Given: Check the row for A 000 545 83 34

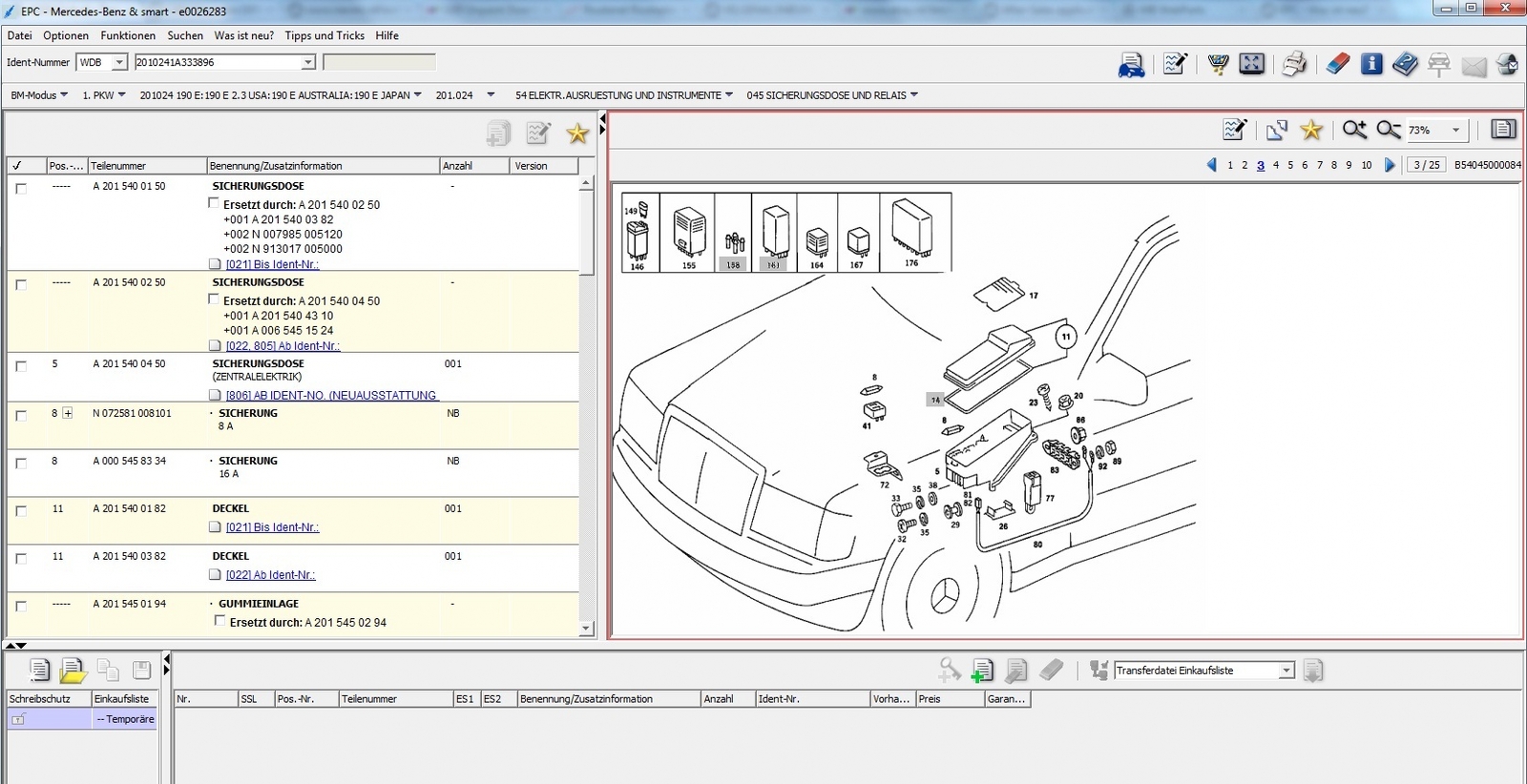Looking at the screenshot, I should coord(21,464).
